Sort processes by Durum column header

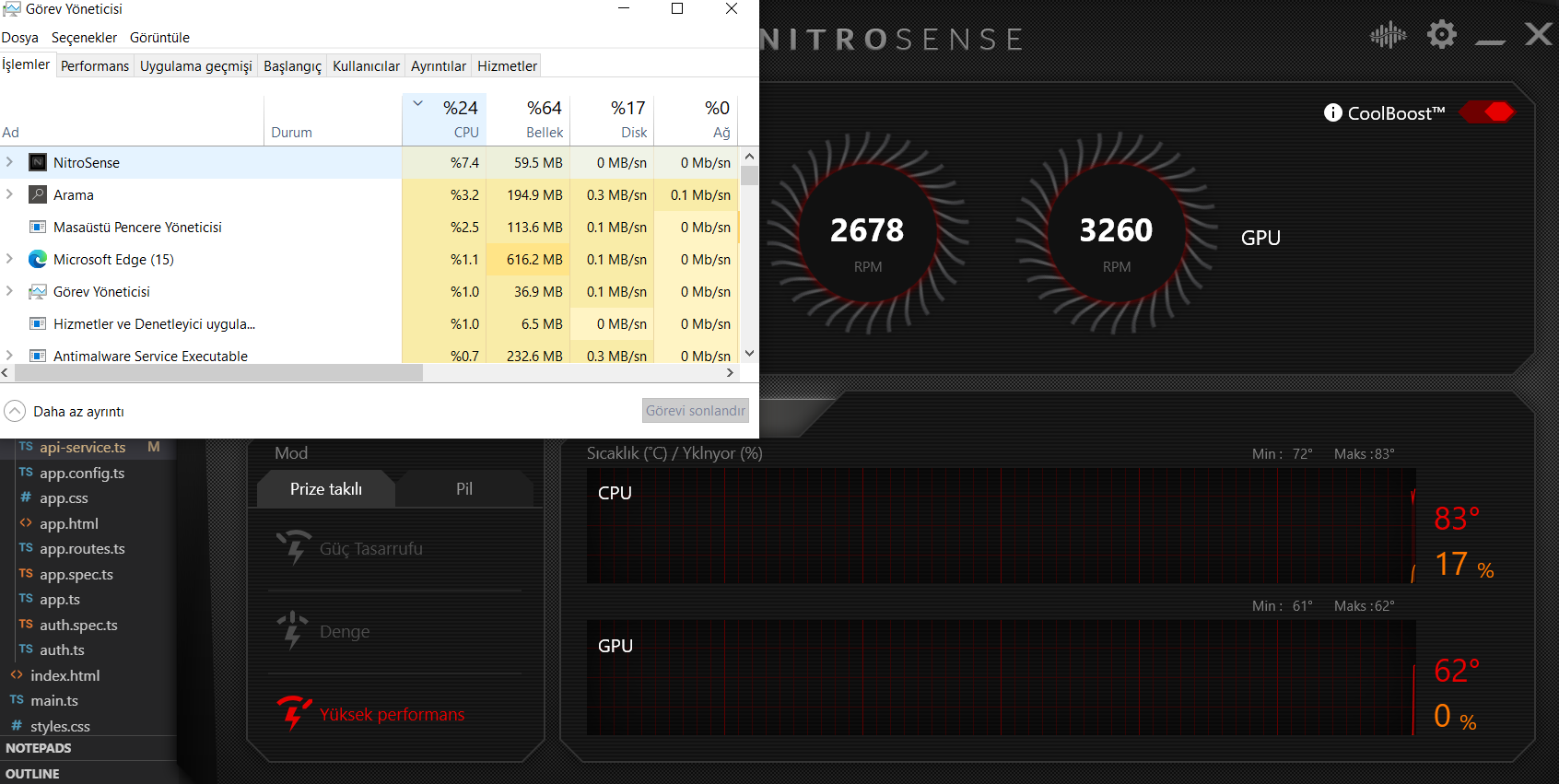click(333, 120)
